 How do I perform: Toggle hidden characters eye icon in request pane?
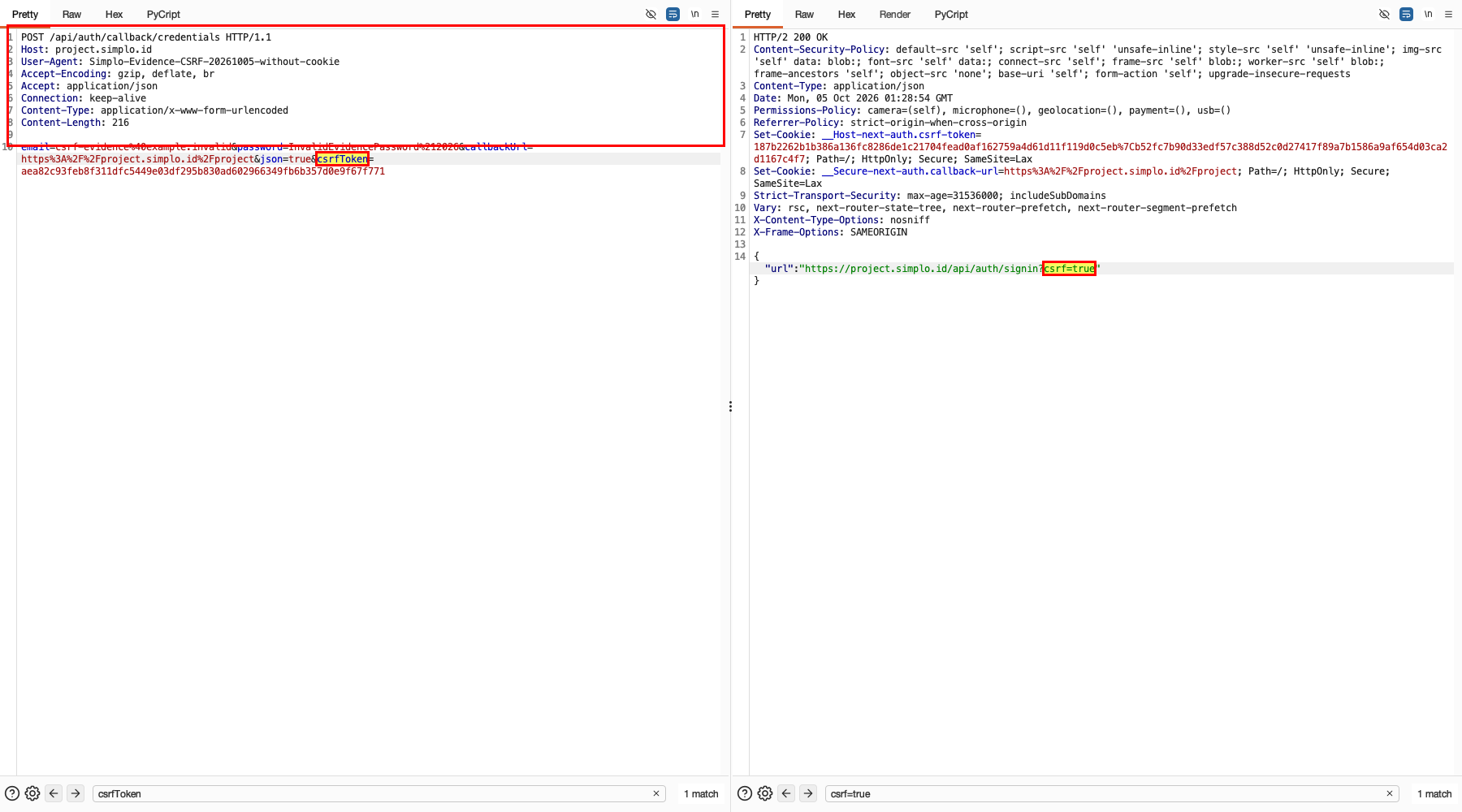click(x=651, y=14)
